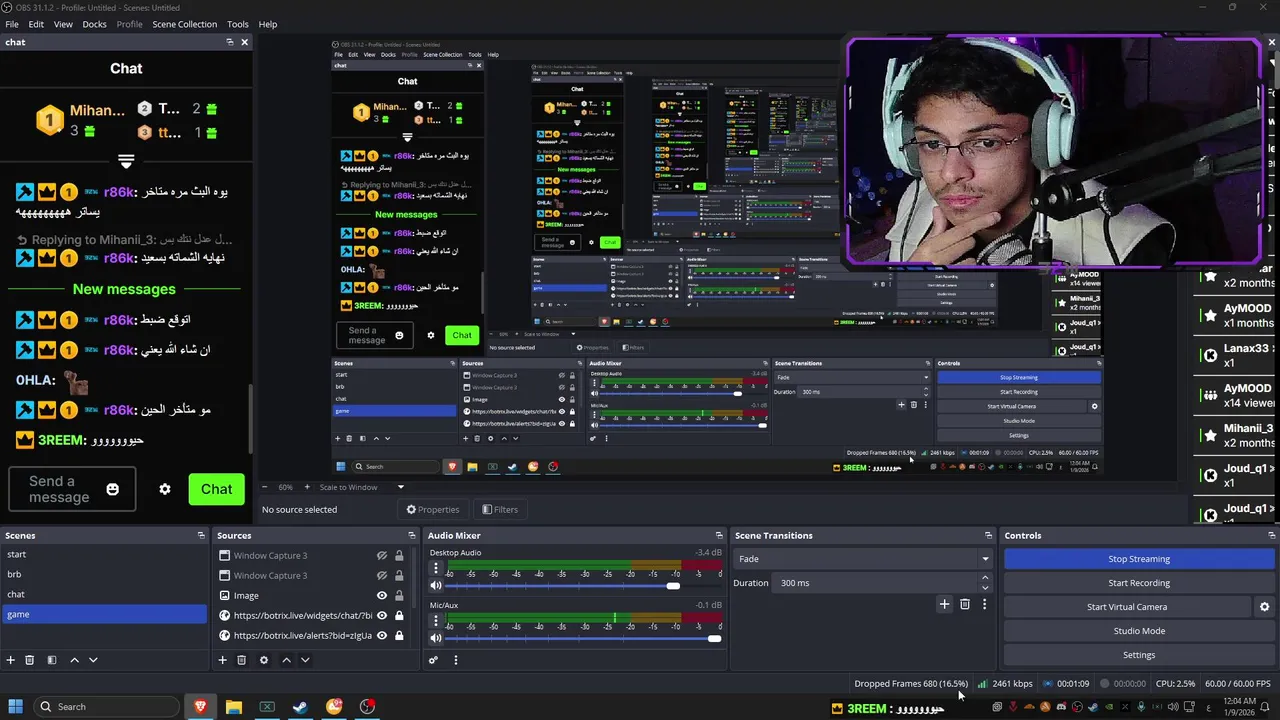Screen dimensions: 1280x720
Task: Open the Docks menu
Action: tap(94, 24)
